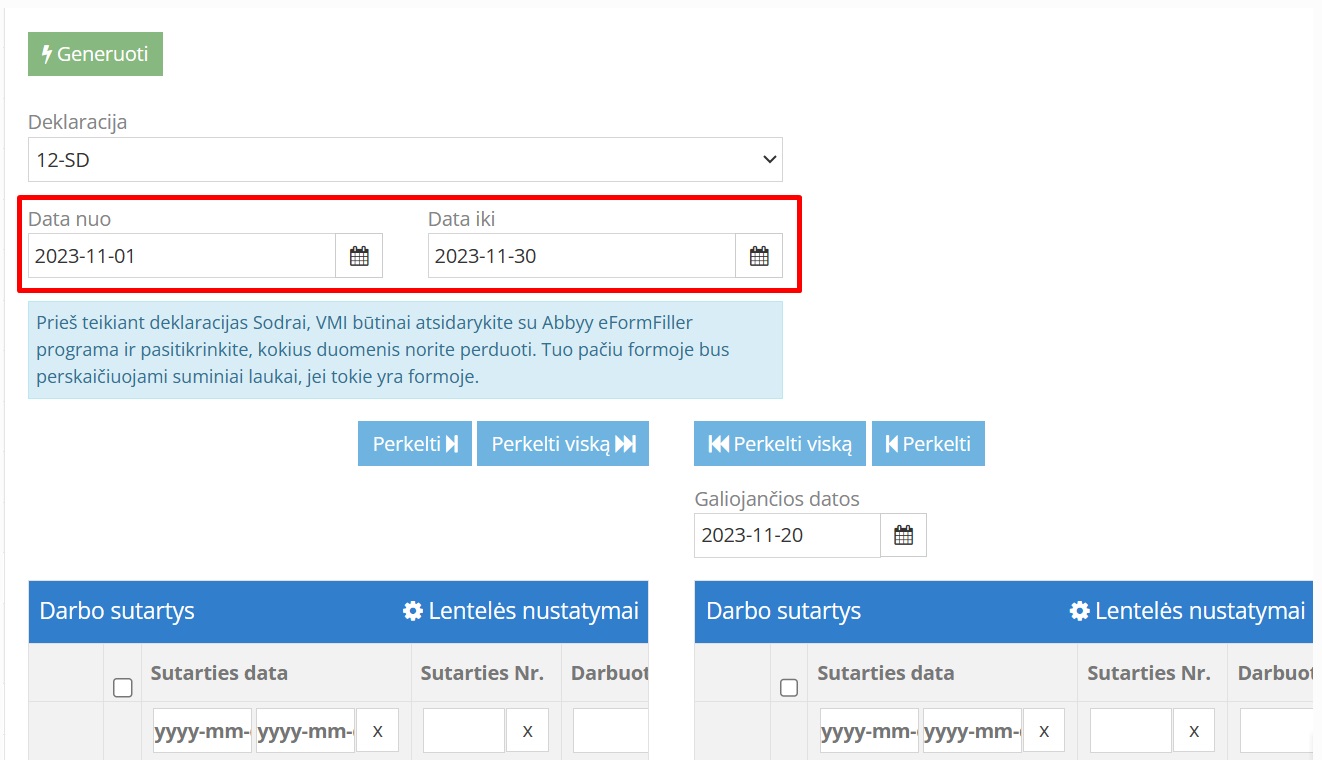
Task: Click the Data nuo date field
Action: (x=181, y=256)
